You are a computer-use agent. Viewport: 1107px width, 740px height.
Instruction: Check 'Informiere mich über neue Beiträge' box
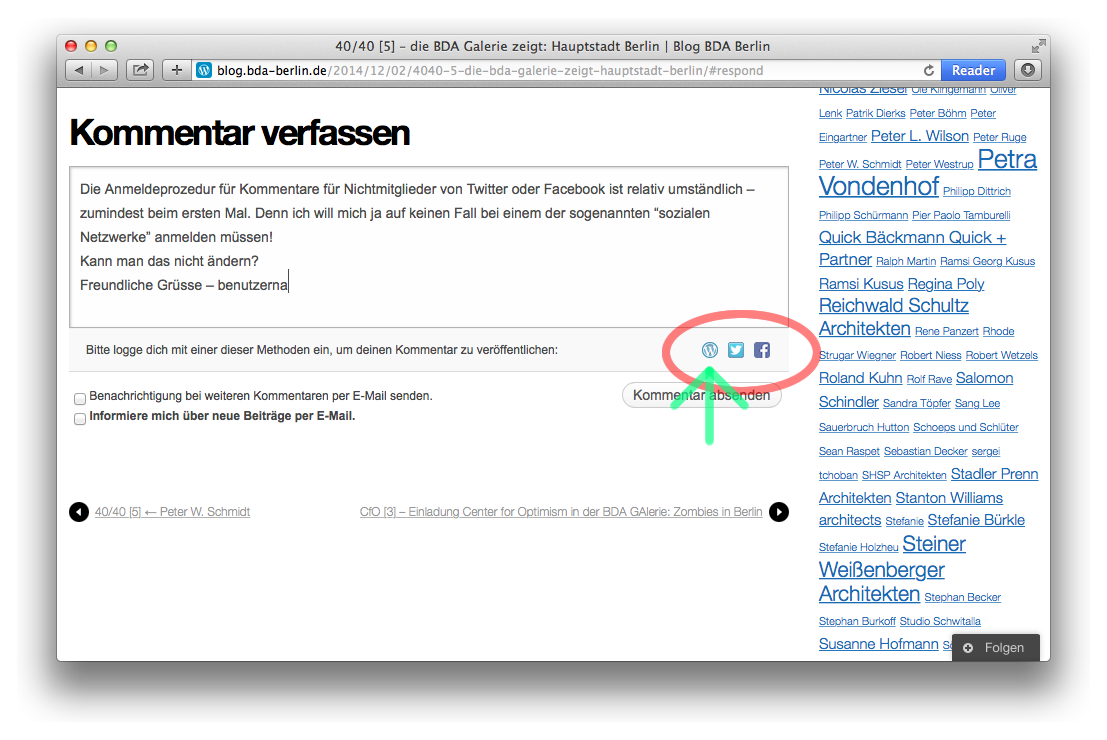[x=80, y=419]
